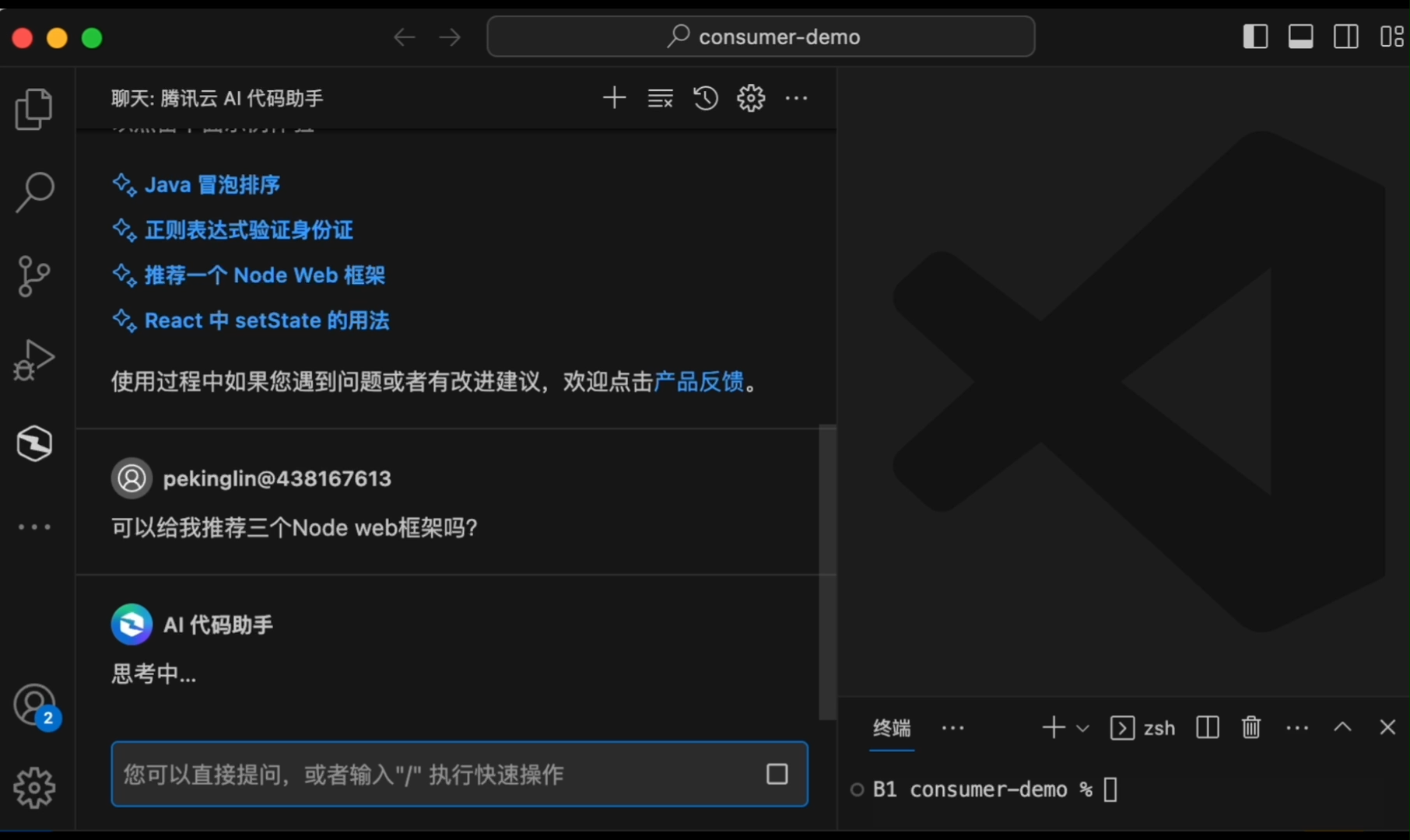Open AI assistant settings gear icon

751,98
